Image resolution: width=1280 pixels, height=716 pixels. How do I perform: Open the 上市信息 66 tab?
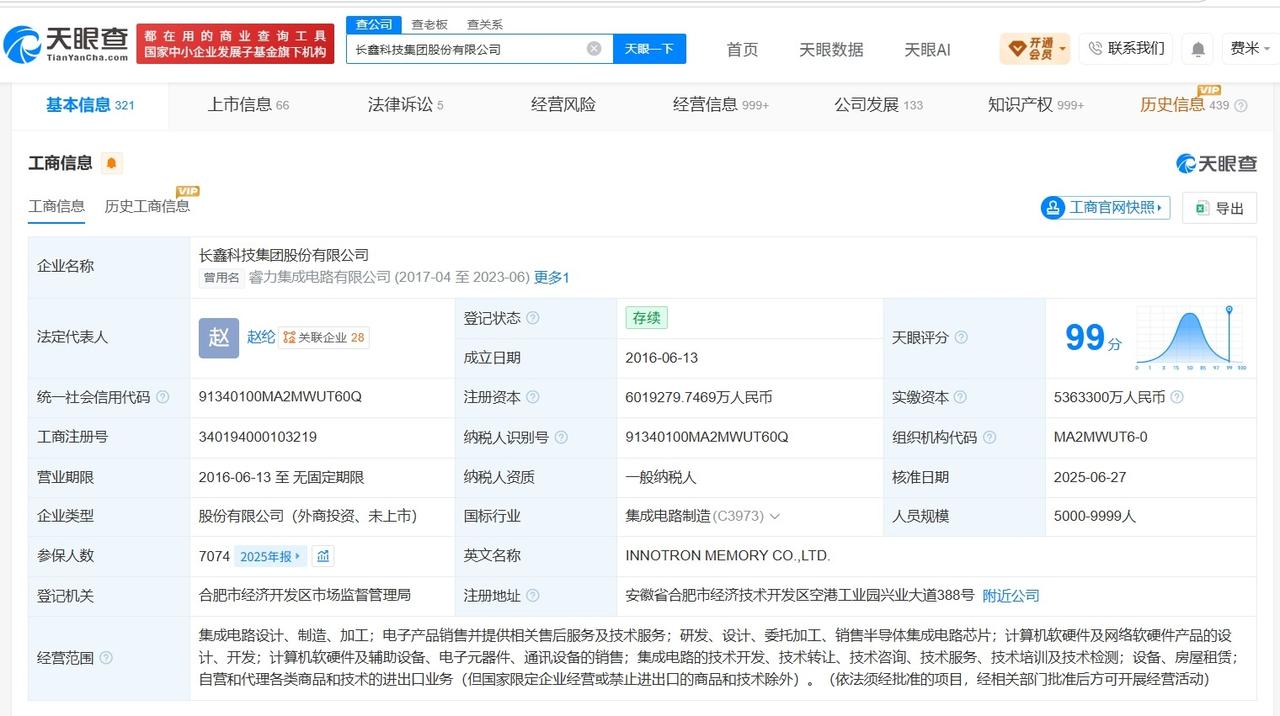pyautogui.click(x=248, y=105)
